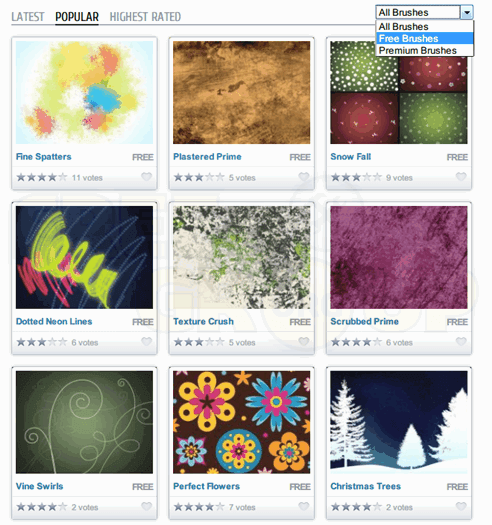The height and width of the screenshot is (525, 492).
Task: Open the Fine Spatters title link
Action: click(x=44, y=157)
